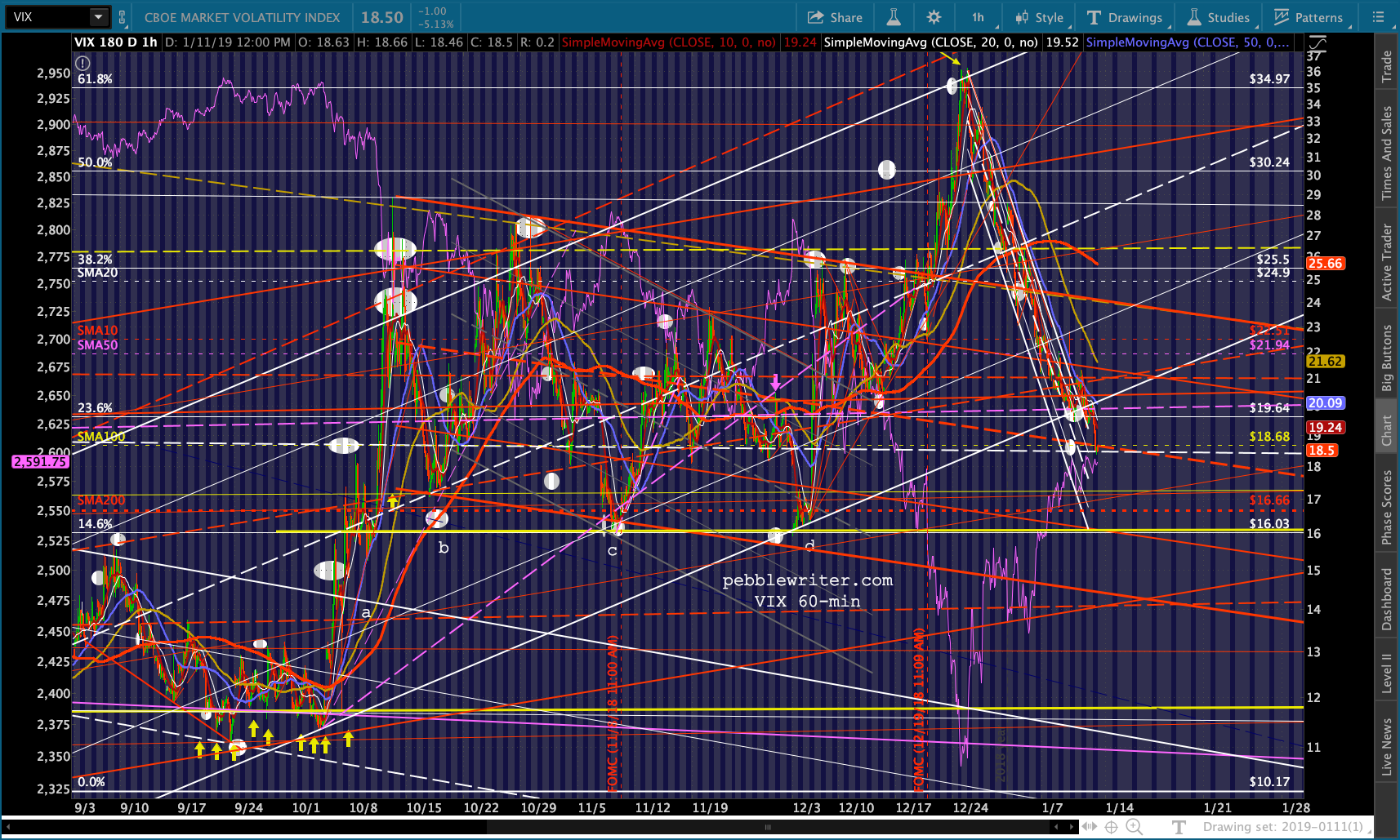Open the Drawings menu

[x=1125, y=17]
